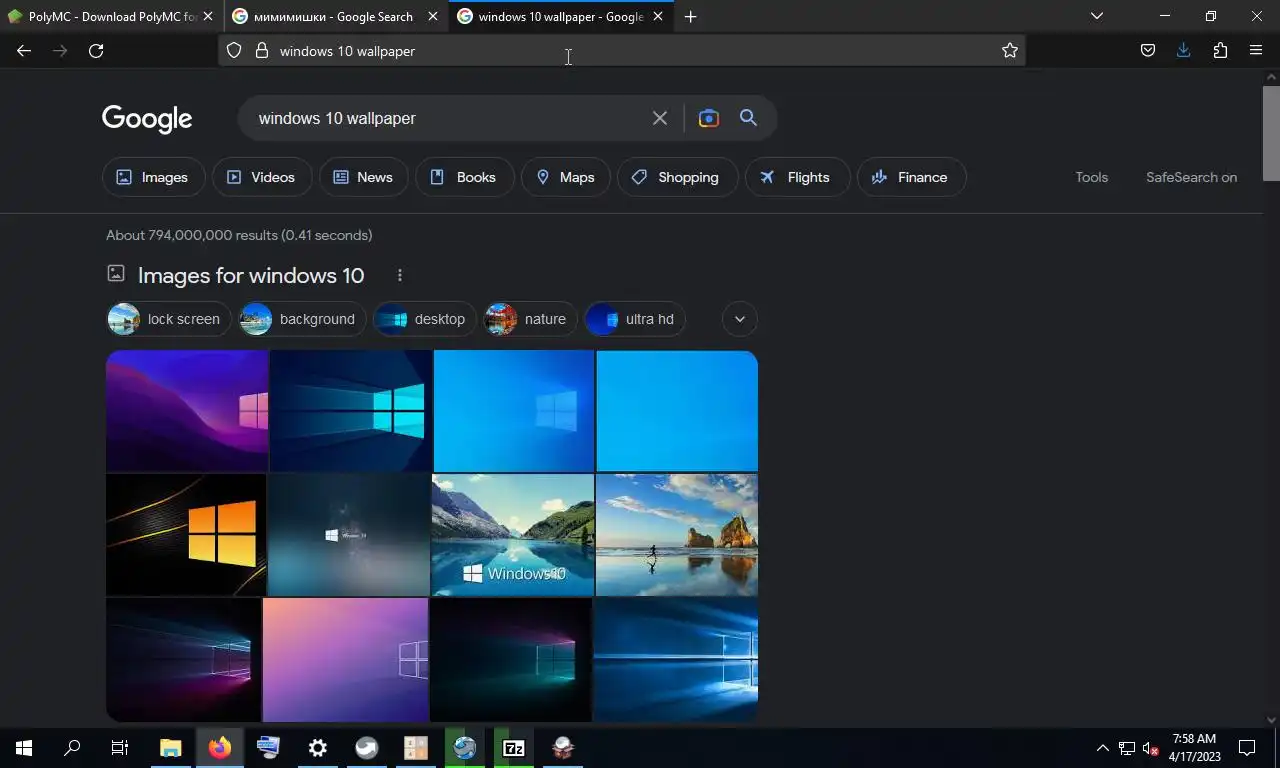Image resolution: width=1280 pixels, height=768 pixels.
Task: Open the mountain lake Windows10 thumbnail
Action: [x=513, y=534]
